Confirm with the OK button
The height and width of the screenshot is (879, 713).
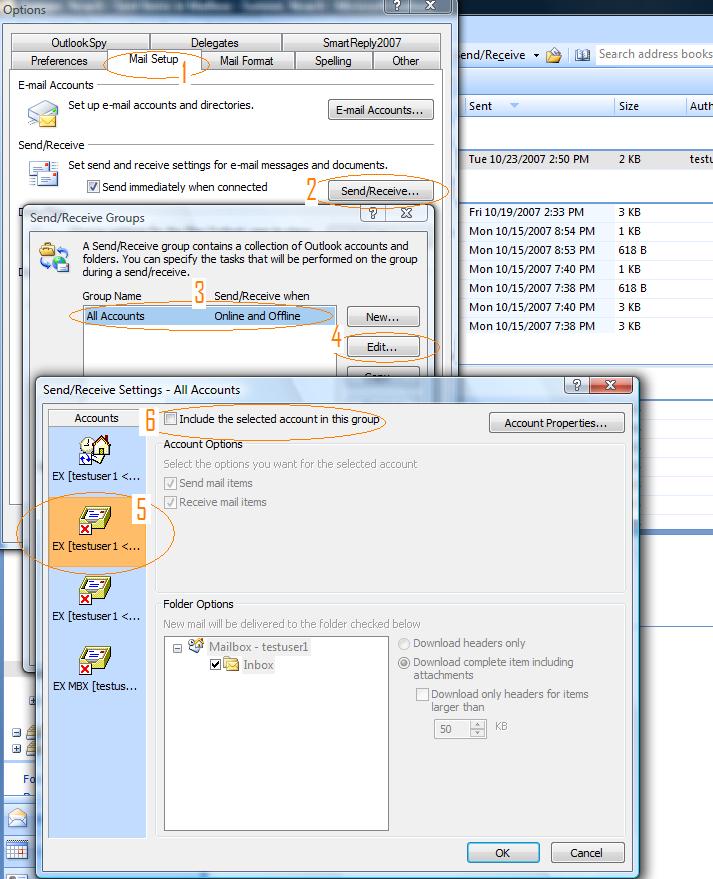point(503,853)
